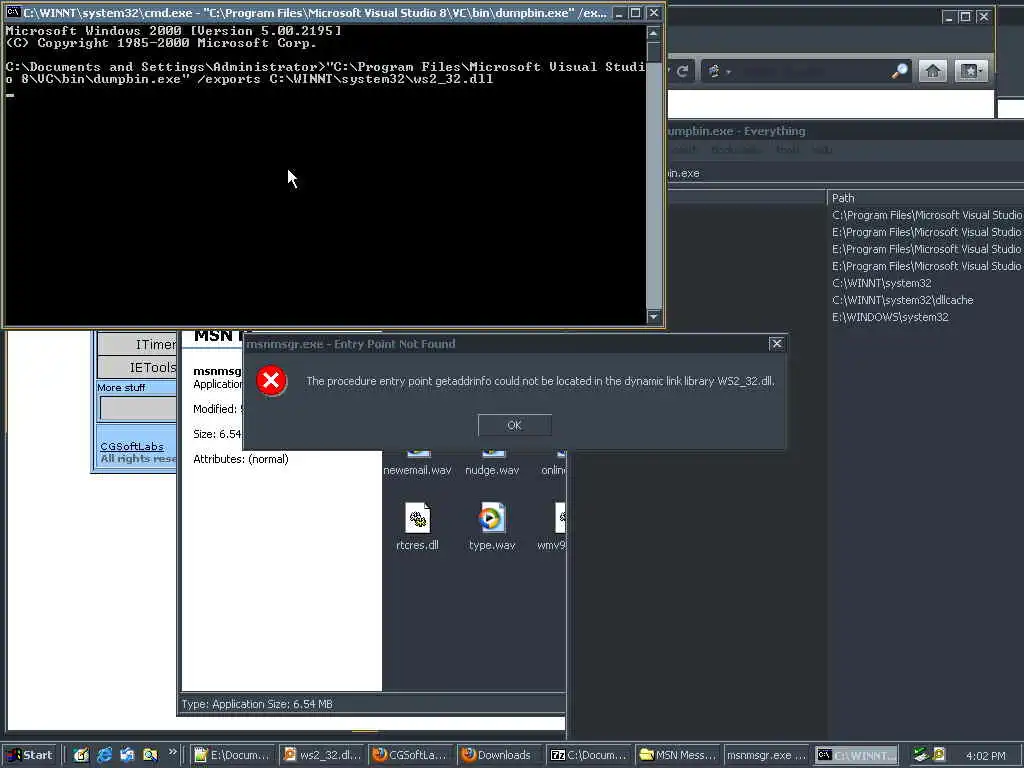Open the Tools menu in Everything
This screenshot has height=768, width=1024.
coord(788,150)
